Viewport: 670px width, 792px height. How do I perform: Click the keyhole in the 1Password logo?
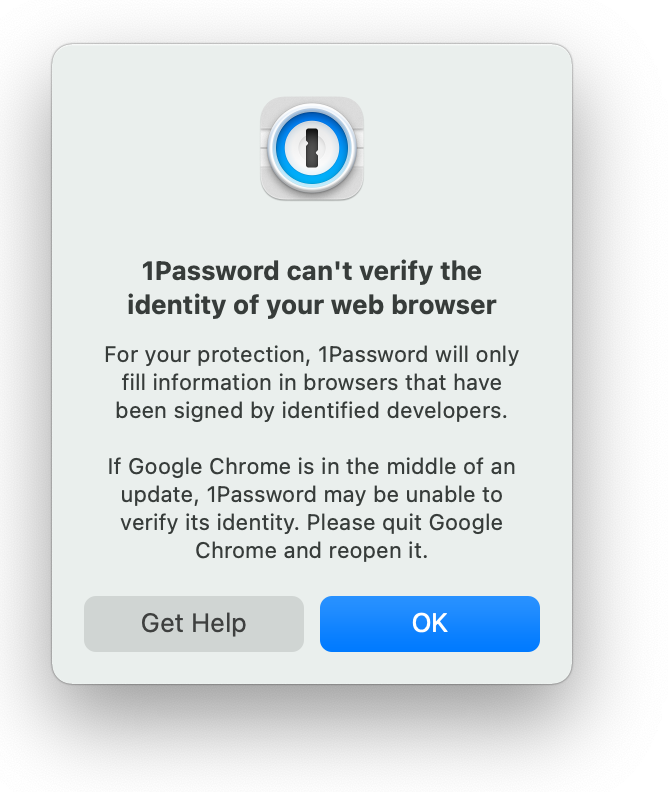pos(312,148)
